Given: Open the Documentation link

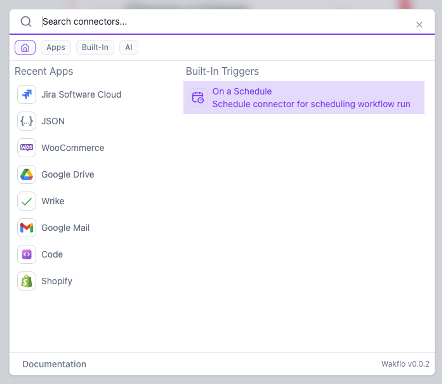Looking at the screenshot, I should [54, 364].
